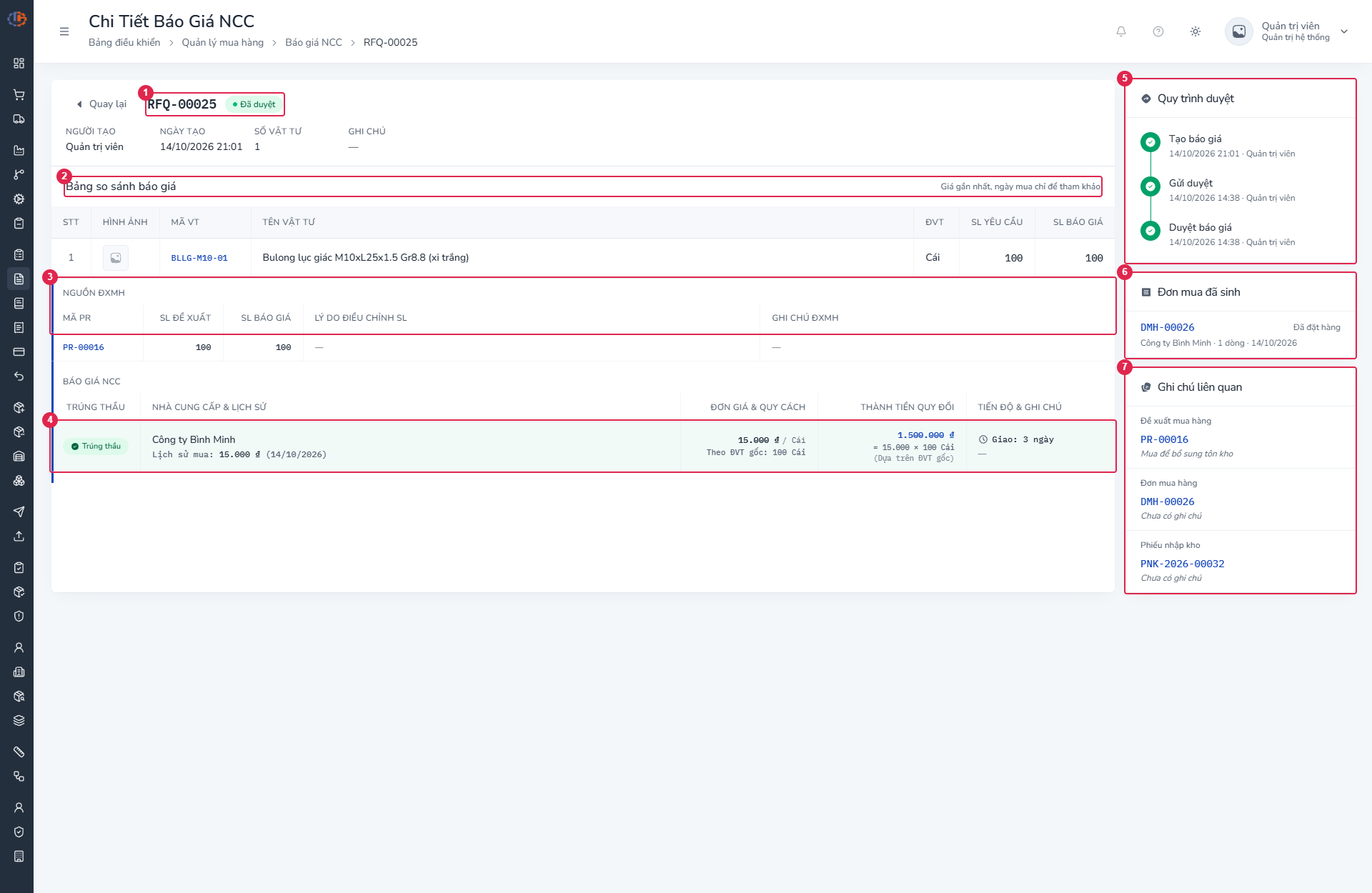1372x893 pixels.
Task: Open the warehouse garage sidebar icon
Action: 19,457
